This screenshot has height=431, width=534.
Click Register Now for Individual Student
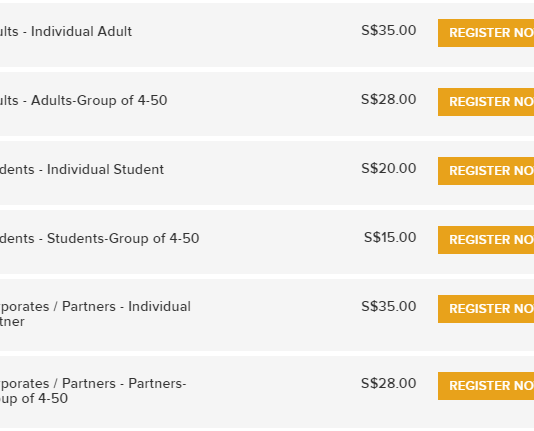click(486, 171)
